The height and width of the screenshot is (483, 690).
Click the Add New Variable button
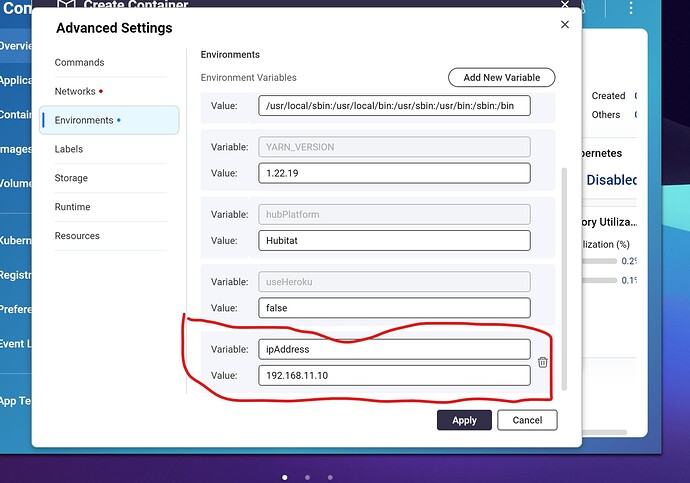click(x=501, y=77)
